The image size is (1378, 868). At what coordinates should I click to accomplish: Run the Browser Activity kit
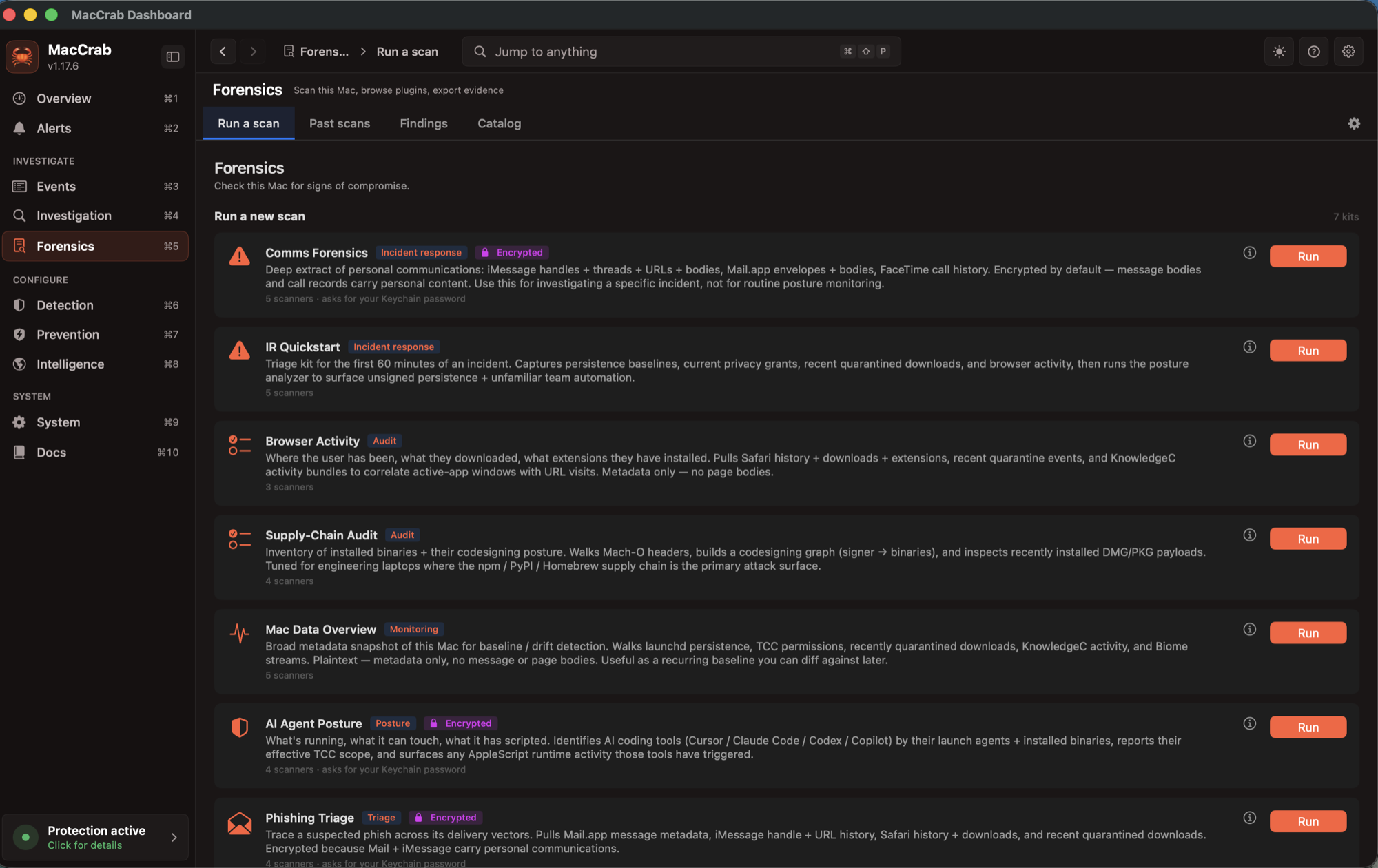click(1308, 445)
